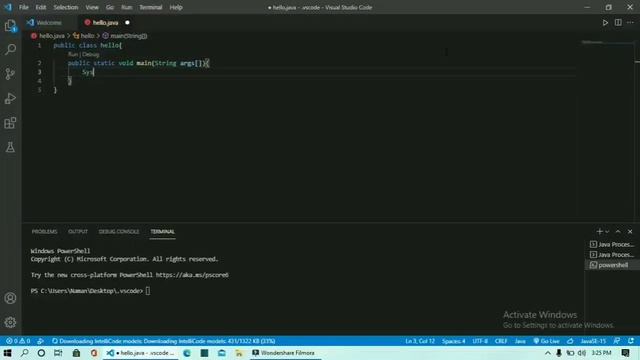The height and width of the screenshot is (360, 640).
Task: Click the unsaved dot on hello.java tab
Action: (127, 23)
